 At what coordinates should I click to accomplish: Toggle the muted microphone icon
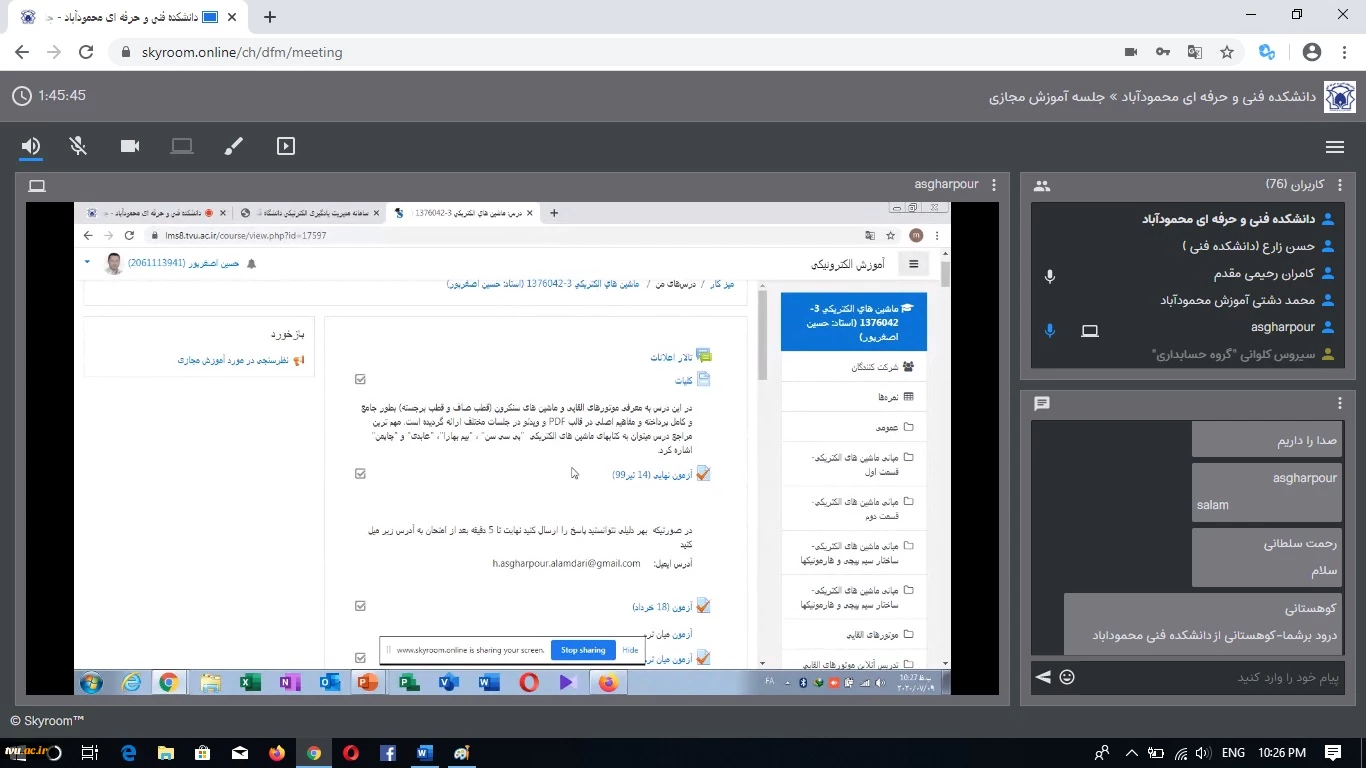(x=78, y=147)
